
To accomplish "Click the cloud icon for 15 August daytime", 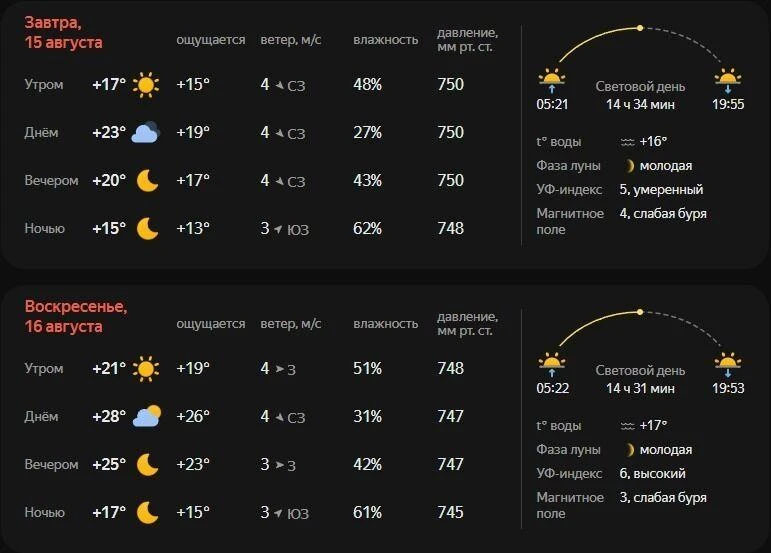I will [146, 133].
